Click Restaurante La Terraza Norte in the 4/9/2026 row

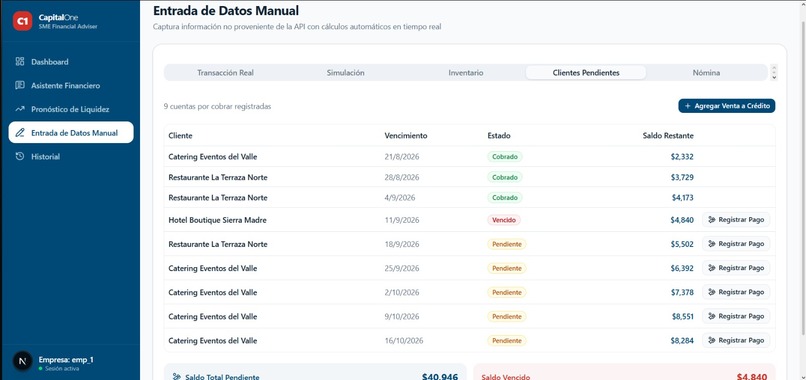(x=218, y=197)
